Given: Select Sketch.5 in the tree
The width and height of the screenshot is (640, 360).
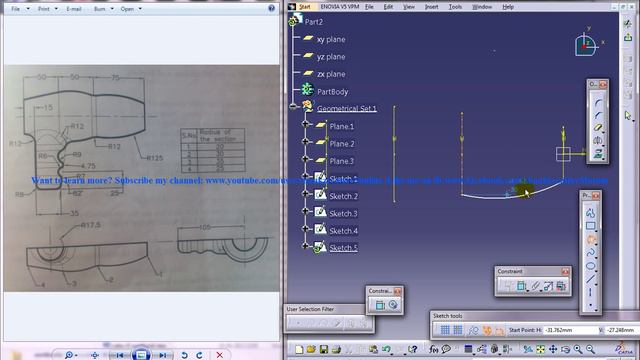Looking at the screenshot, I should [x=343, y=248].
